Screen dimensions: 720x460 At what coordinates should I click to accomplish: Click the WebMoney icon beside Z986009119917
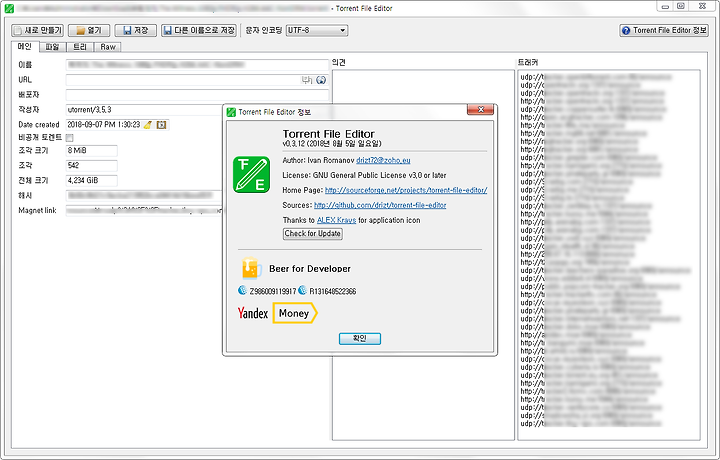point(242,290)
